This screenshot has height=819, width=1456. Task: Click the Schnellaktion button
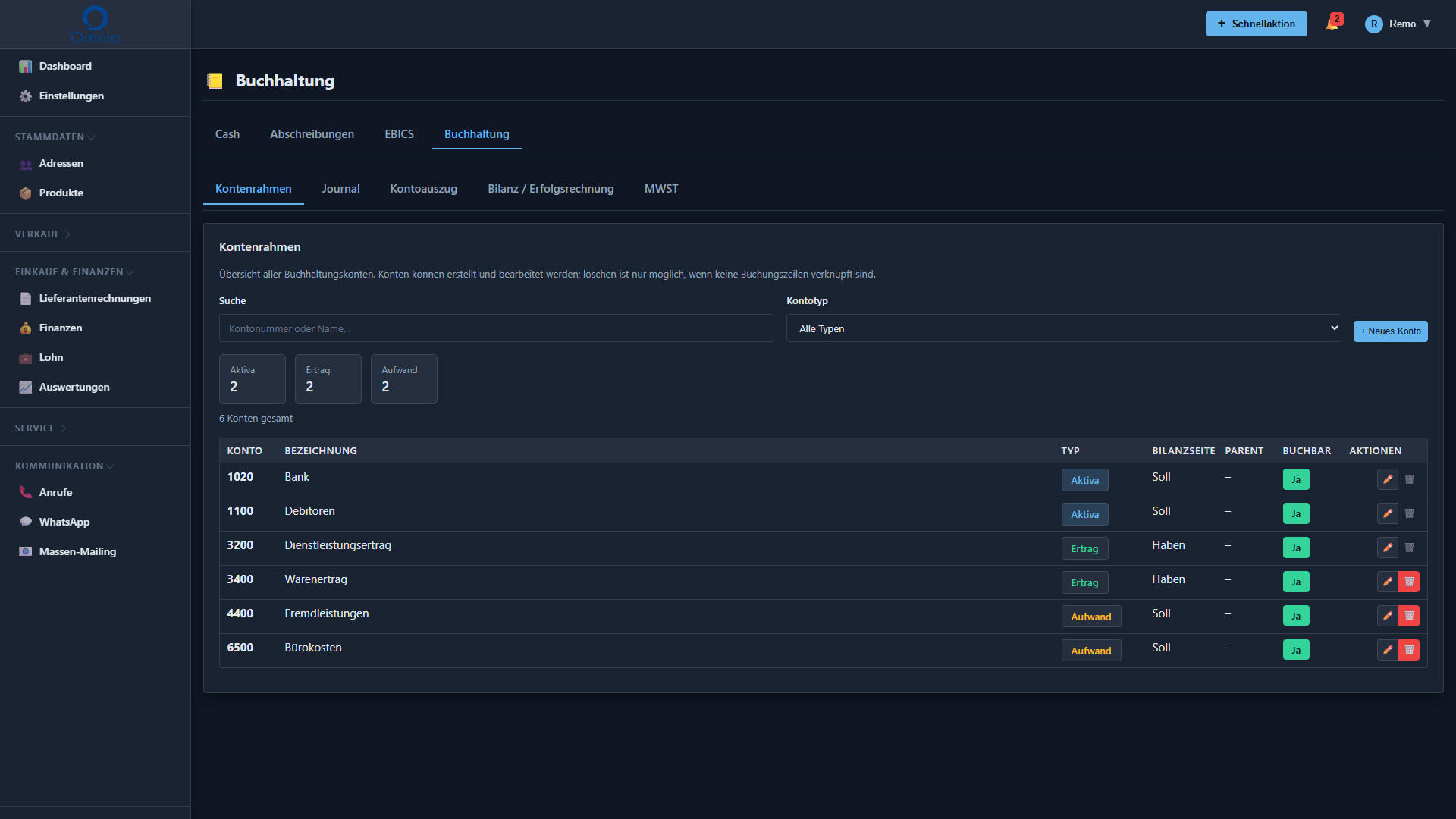(1256, 24)
